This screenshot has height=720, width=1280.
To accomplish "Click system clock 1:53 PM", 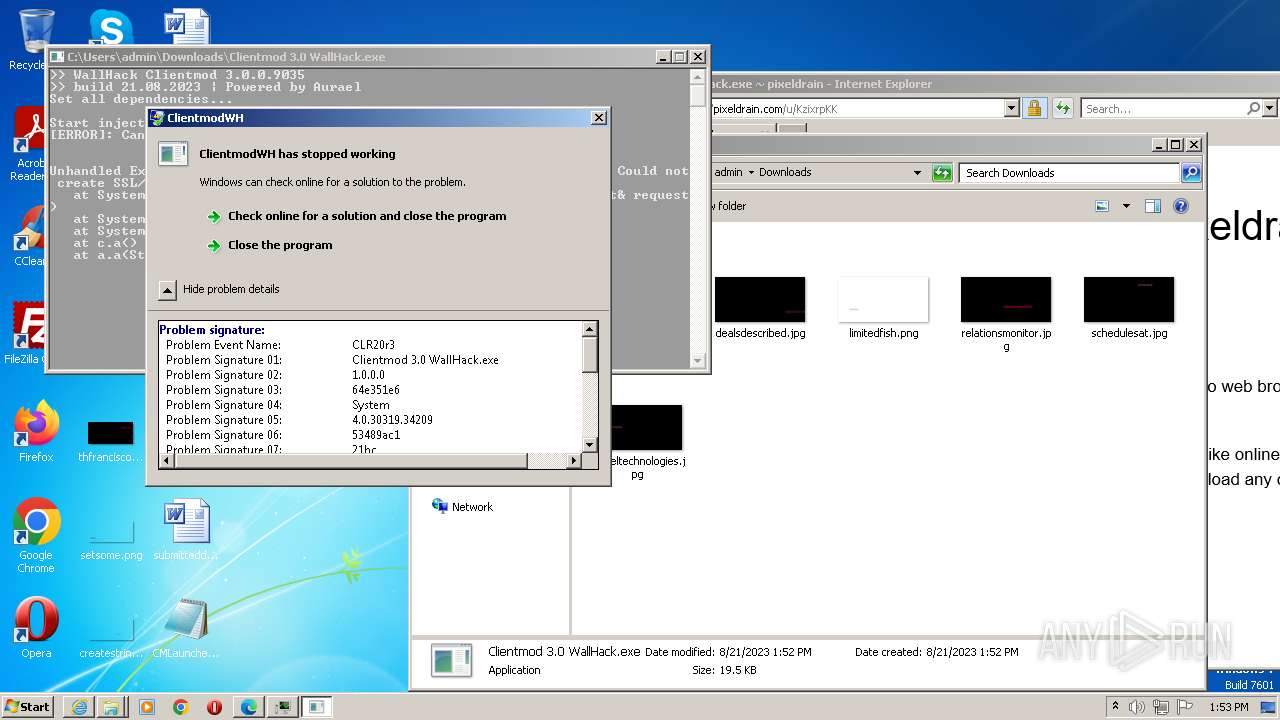I will tap(1228, 707).
